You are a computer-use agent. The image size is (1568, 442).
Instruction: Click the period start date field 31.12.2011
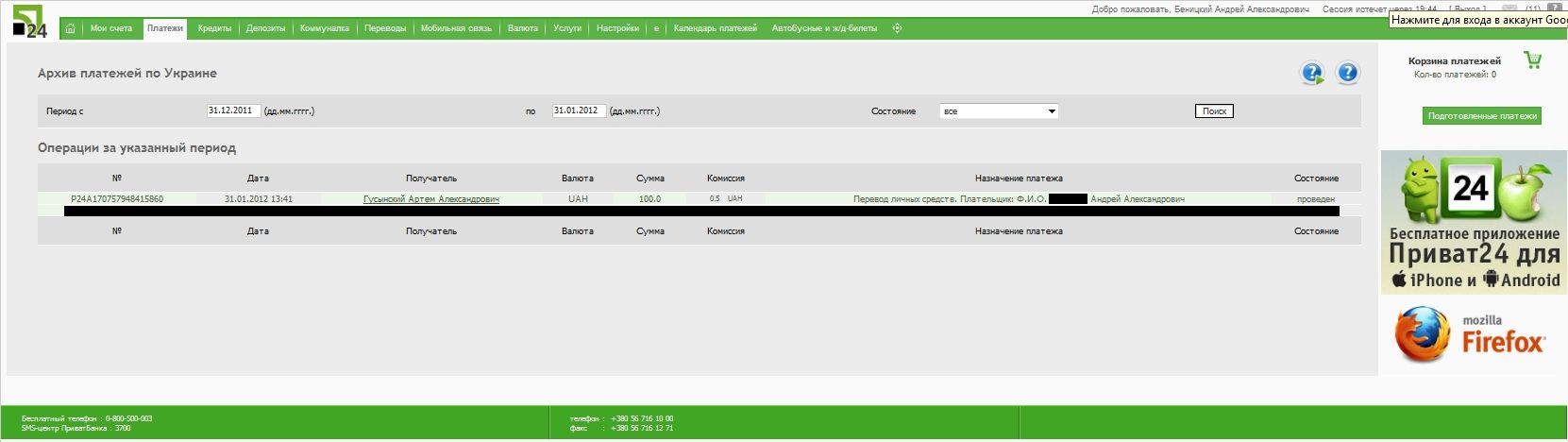[233, 110]
